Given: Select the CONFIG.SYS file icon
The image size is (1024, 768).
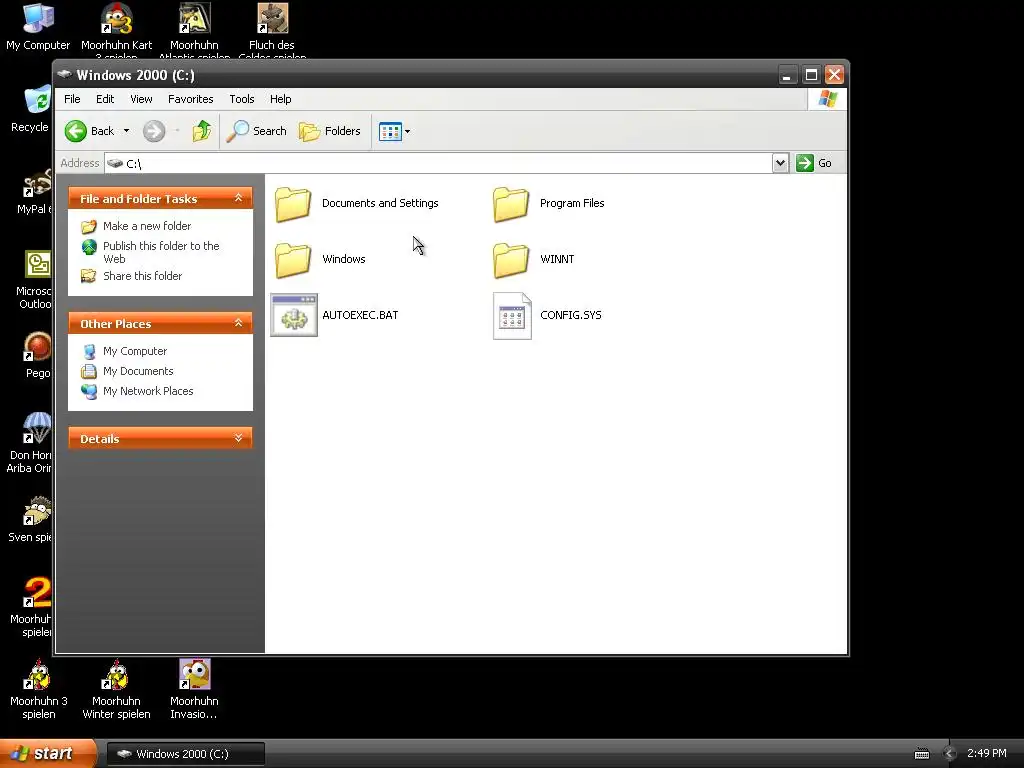Looking at the screenshot, I should (x=512, y=316).
